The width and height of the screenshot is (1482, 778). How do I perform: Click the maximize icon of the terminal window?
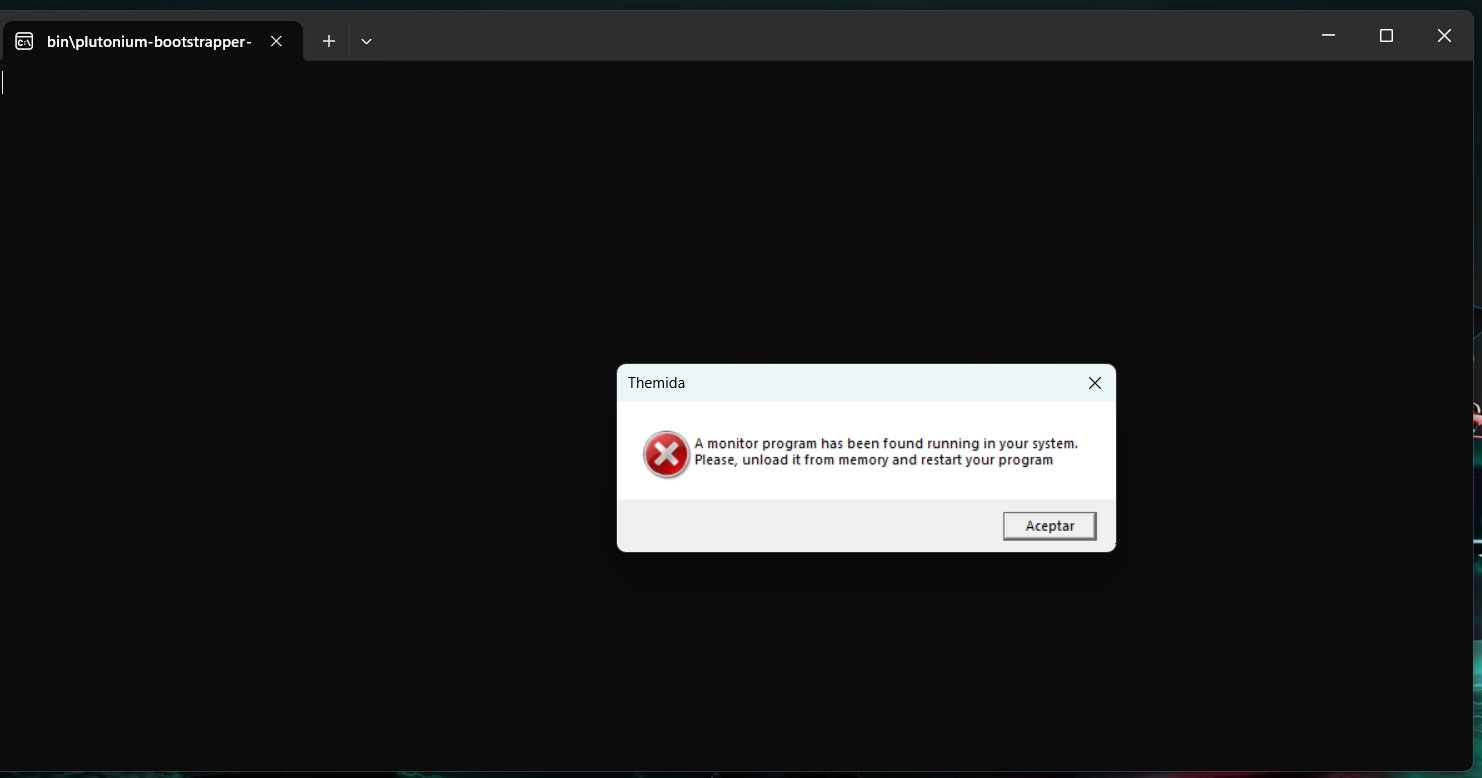1385,35
